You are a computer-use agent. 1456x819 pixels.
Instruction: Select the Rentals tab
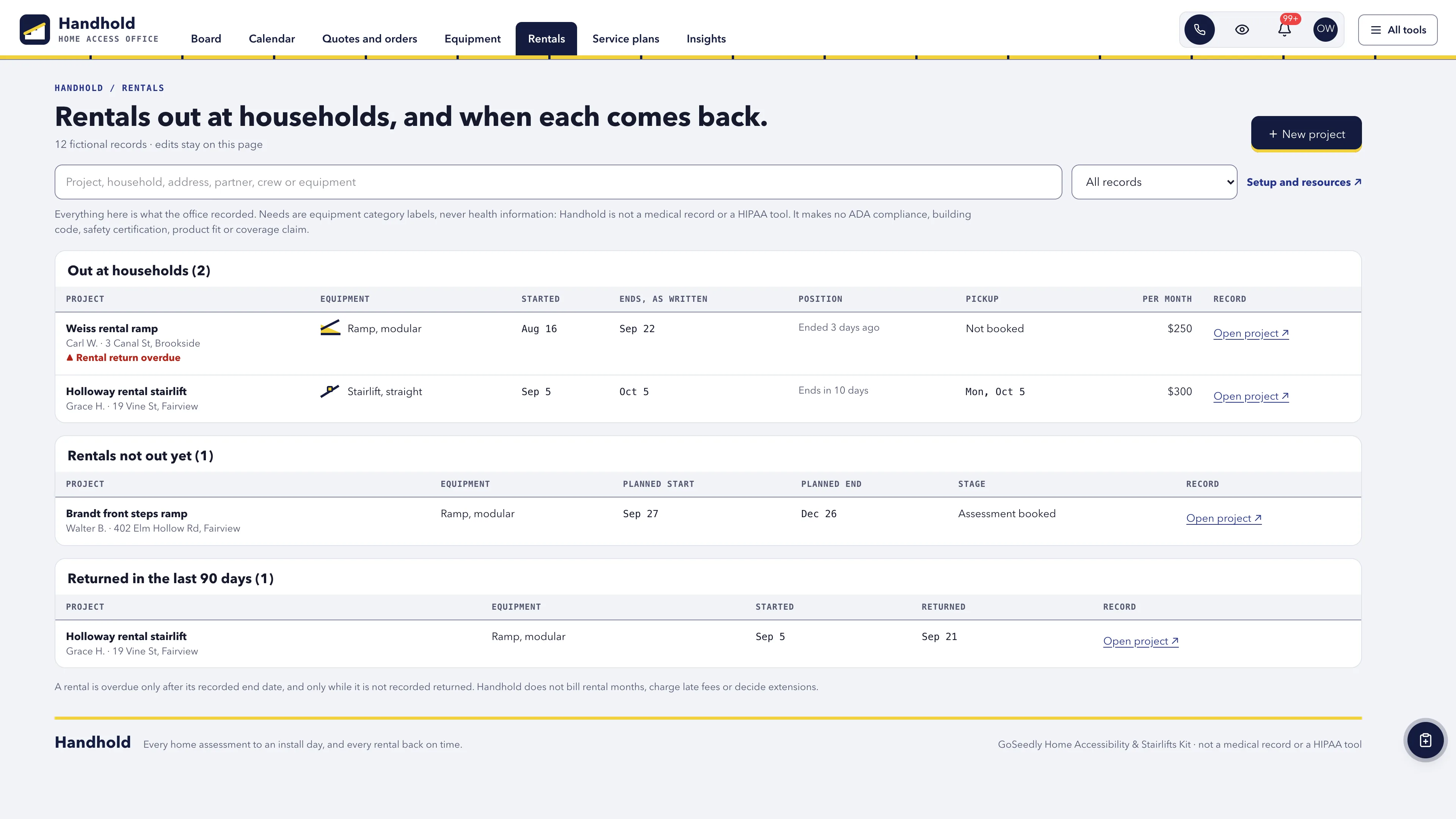point(546,39)
